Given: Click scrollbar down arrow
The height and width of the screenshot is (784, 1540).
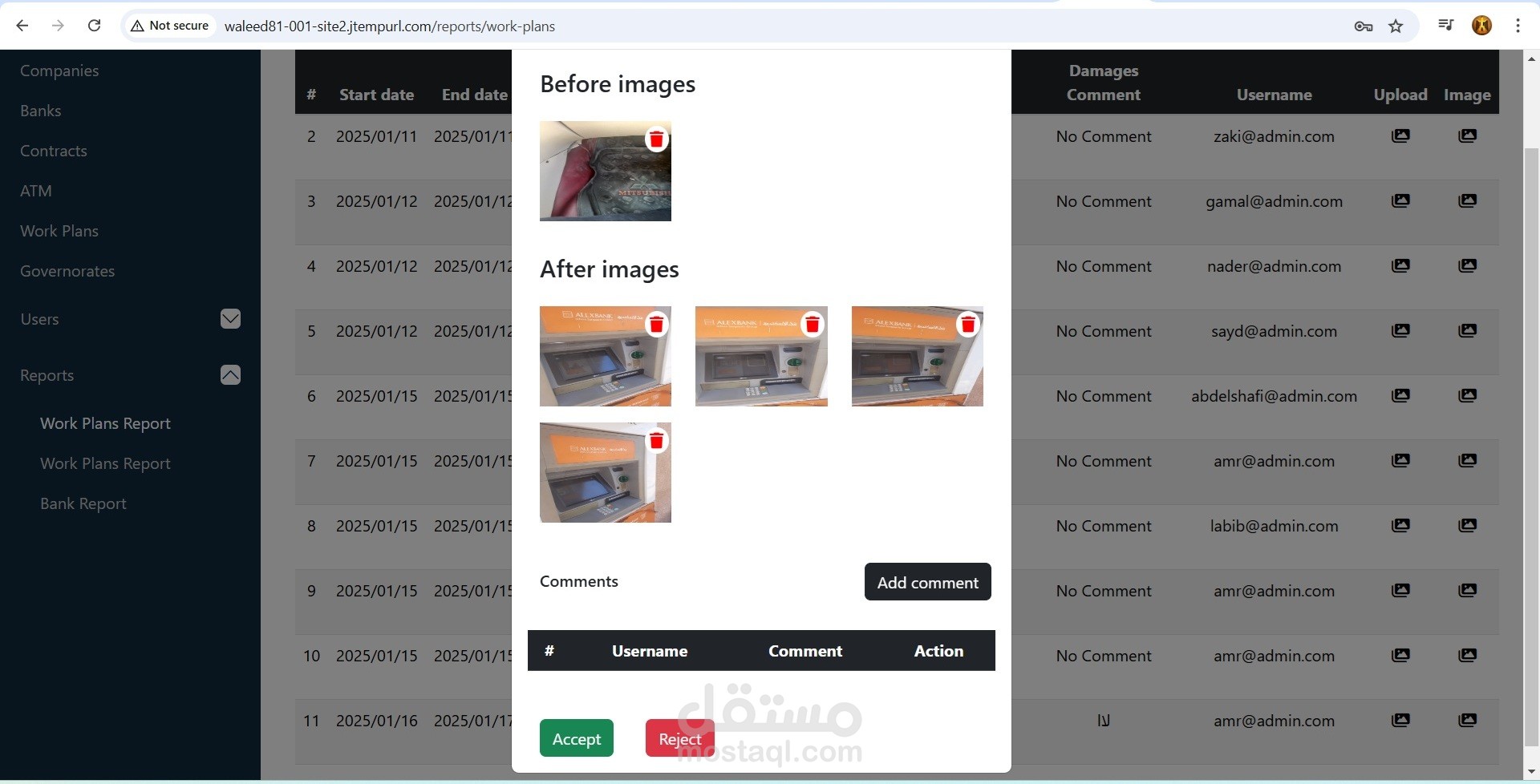Looking at the screenshot, I should tap(1531, 772).
